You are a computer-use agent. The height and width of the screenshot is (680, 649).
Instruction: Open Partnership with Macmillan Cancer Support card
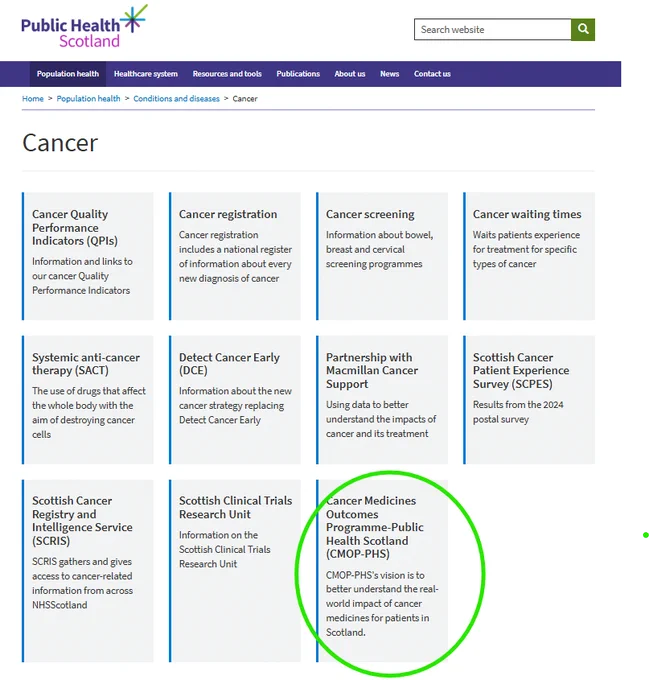382,399
